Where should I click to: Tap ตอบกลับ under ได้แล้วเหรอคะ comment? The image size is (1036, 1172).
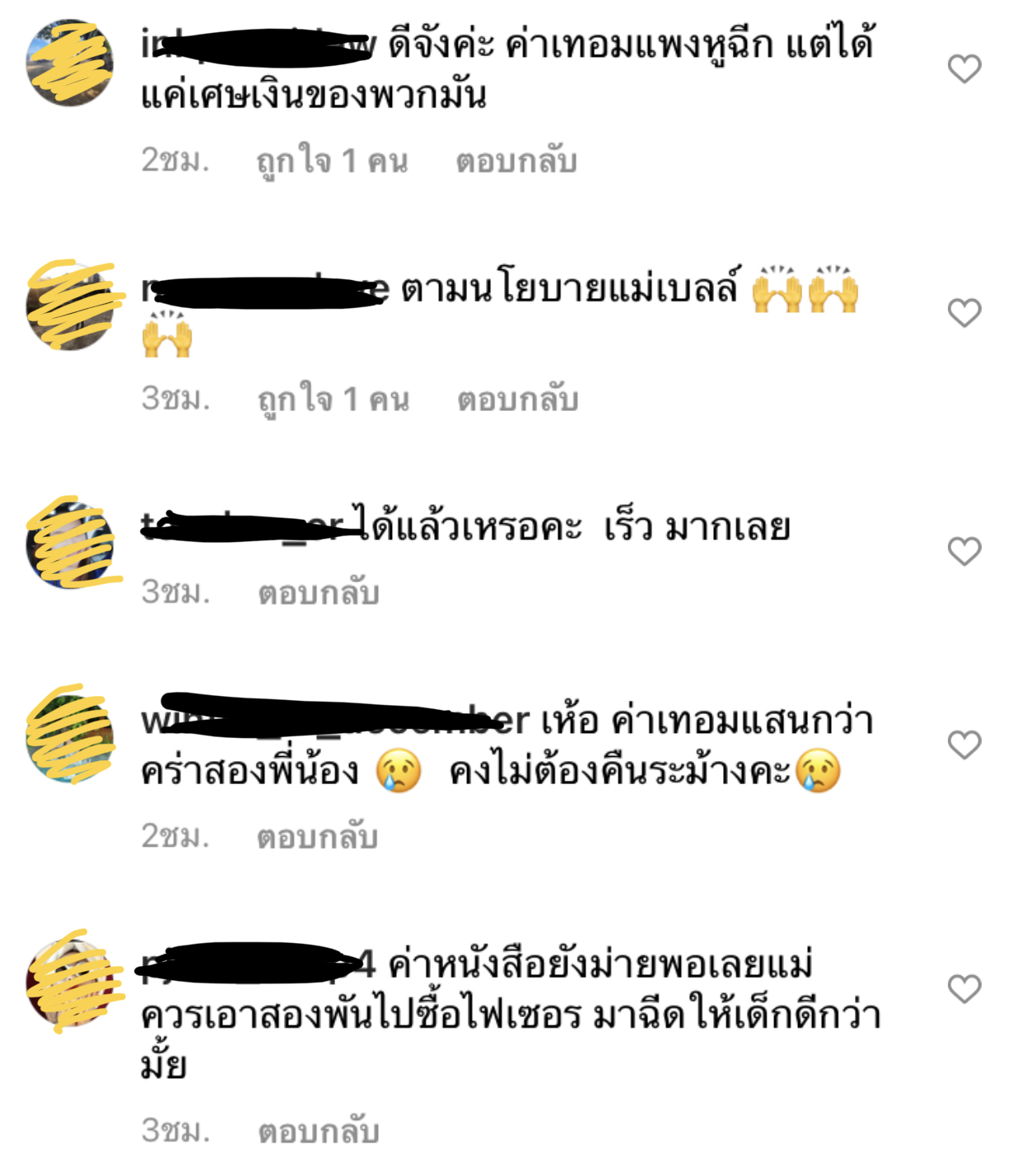pyautogui.click(x=319, y=592)
